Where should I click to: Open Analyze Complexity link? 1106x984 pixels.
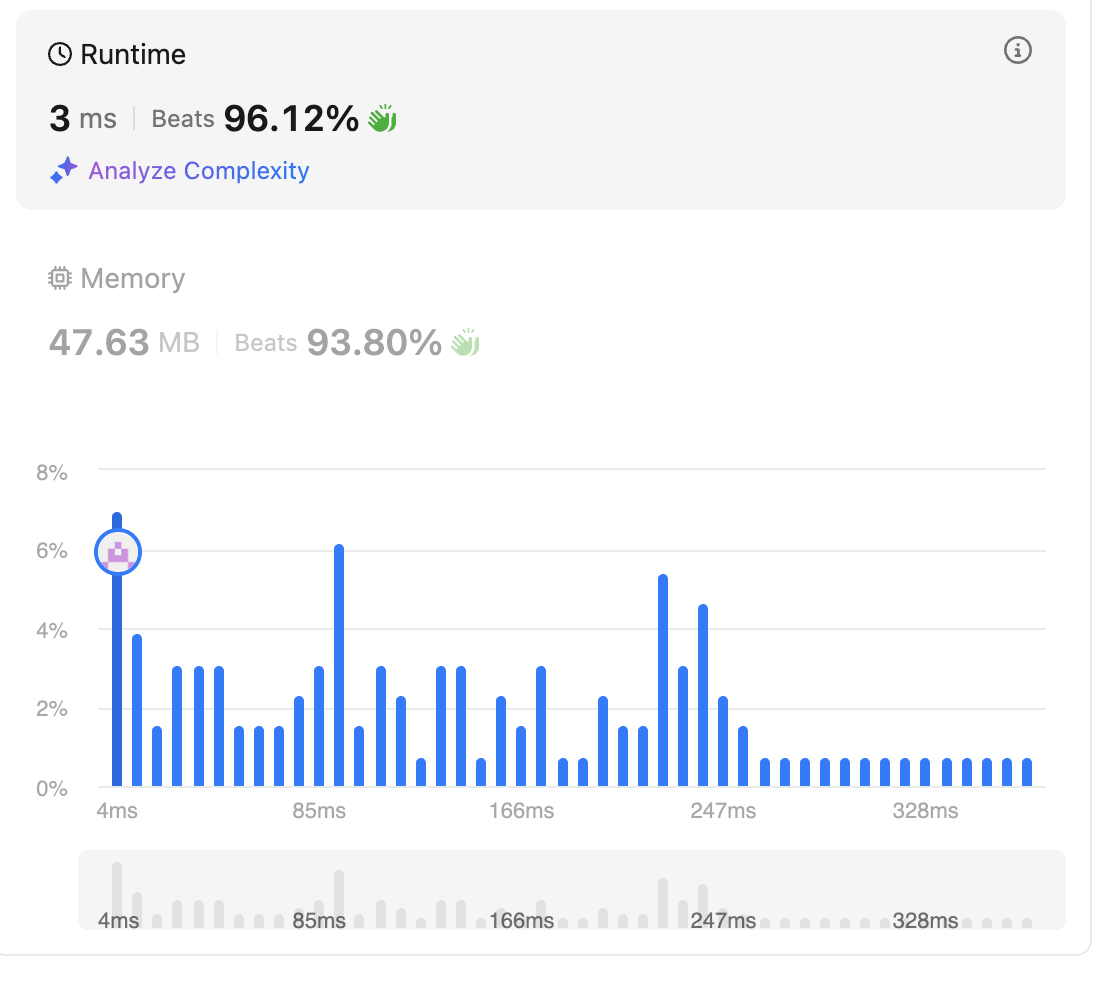tap(198, 171)
